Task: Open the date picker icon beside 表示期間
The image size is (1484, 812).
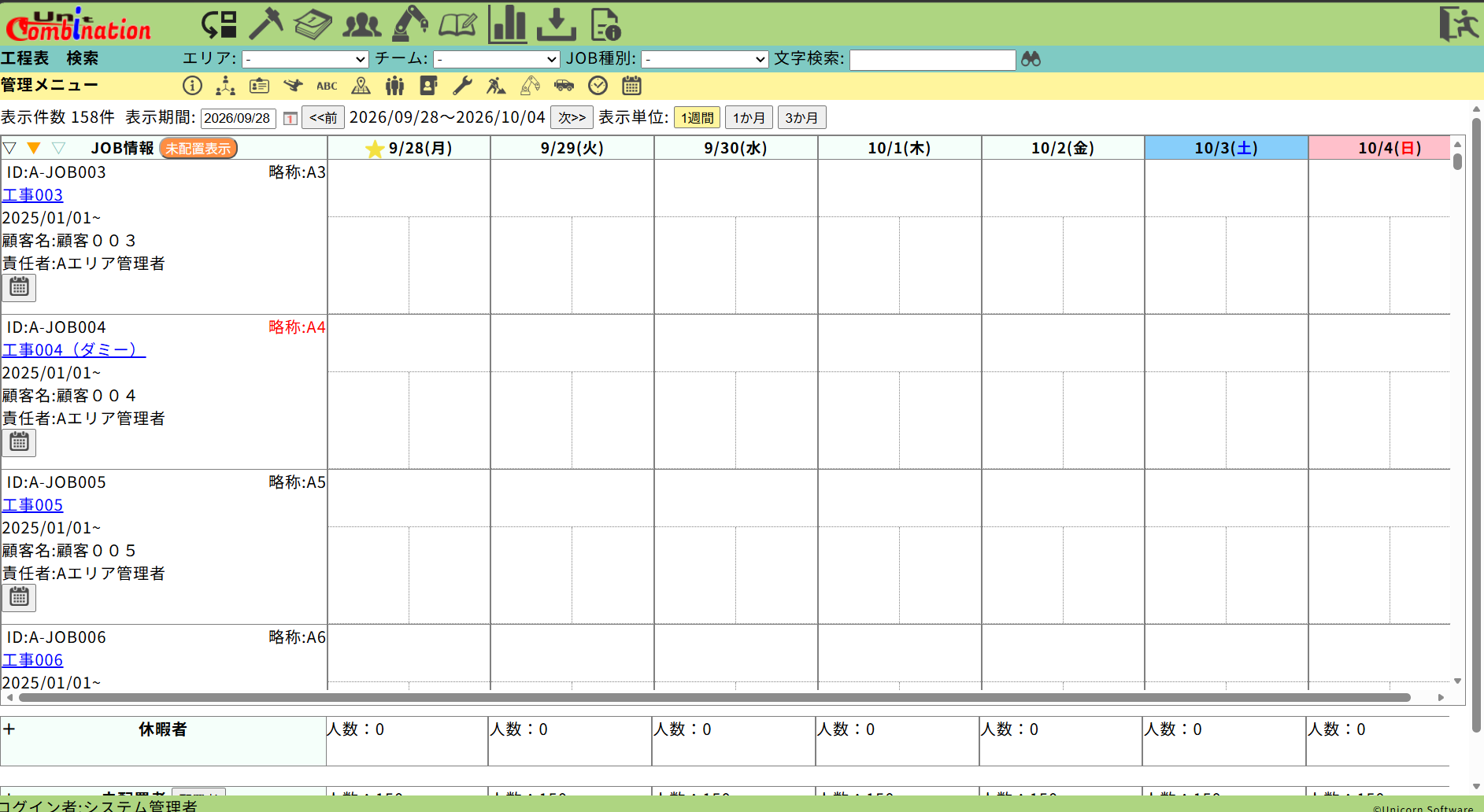Action: click(291, 118)
